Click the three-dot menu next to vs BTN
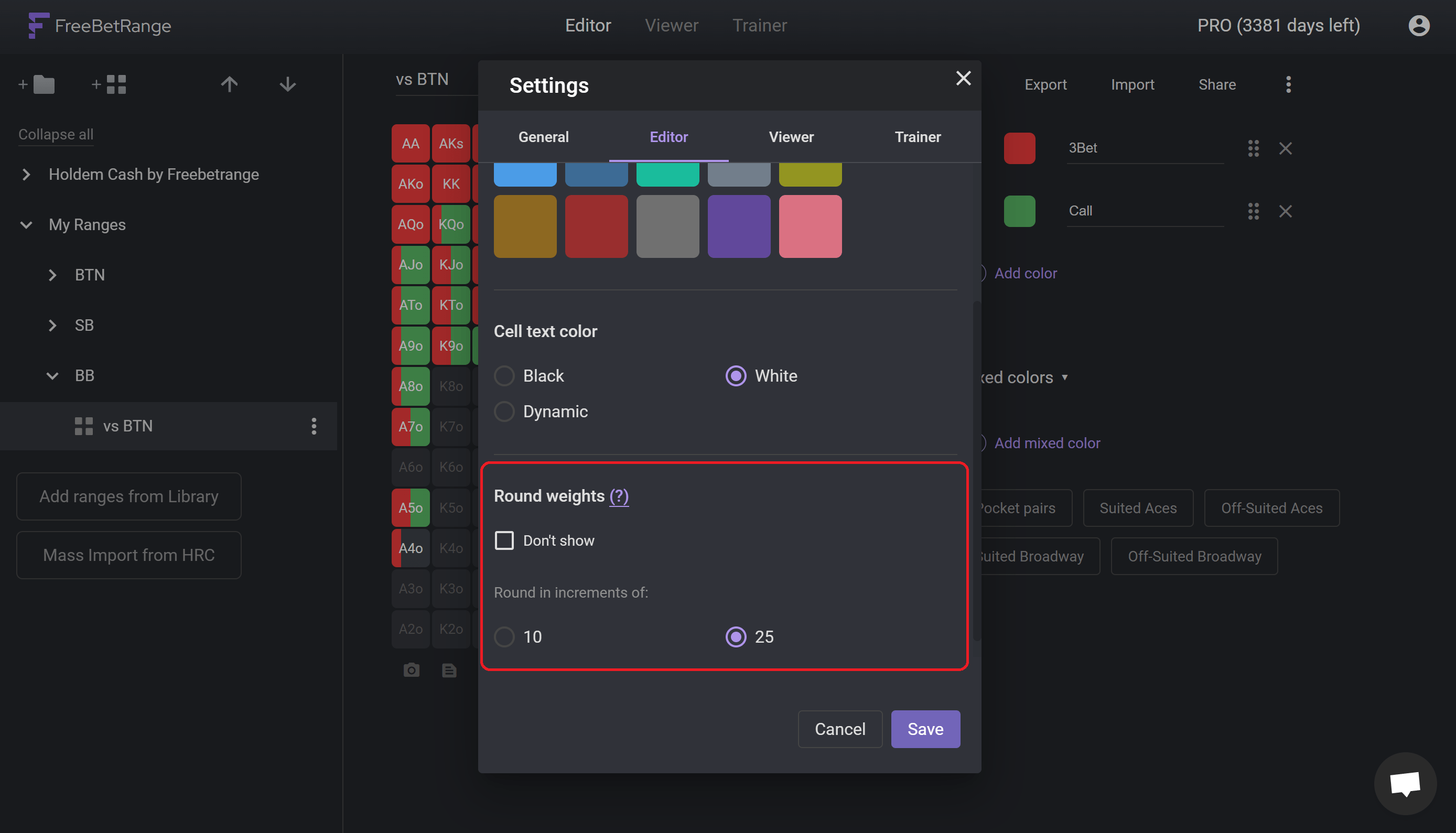This screenshot has height=833, width=1456. pyautogui.click(x=314, y=425)
